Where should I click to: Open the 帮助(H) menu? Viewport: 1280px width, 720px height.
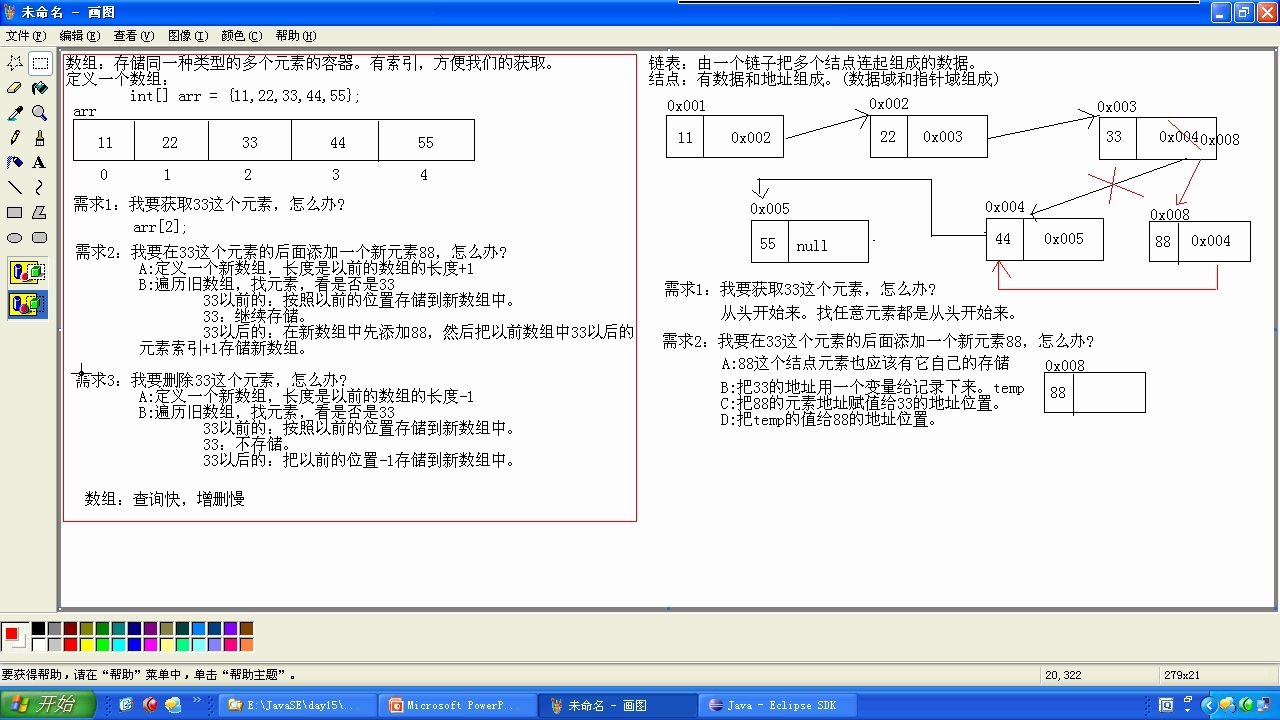(295, 35)
